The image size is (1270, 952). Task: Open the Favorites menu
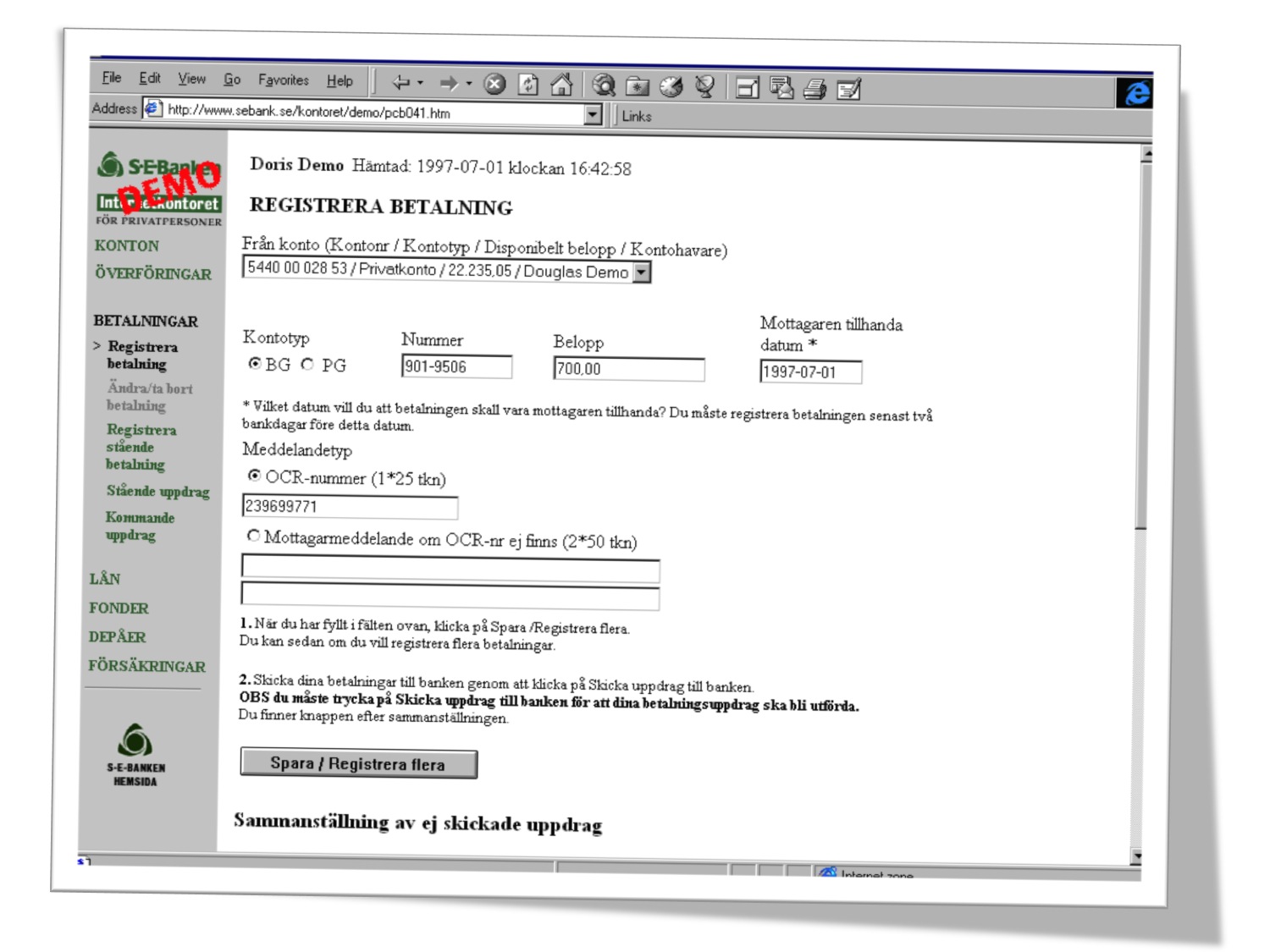[284, 80]
